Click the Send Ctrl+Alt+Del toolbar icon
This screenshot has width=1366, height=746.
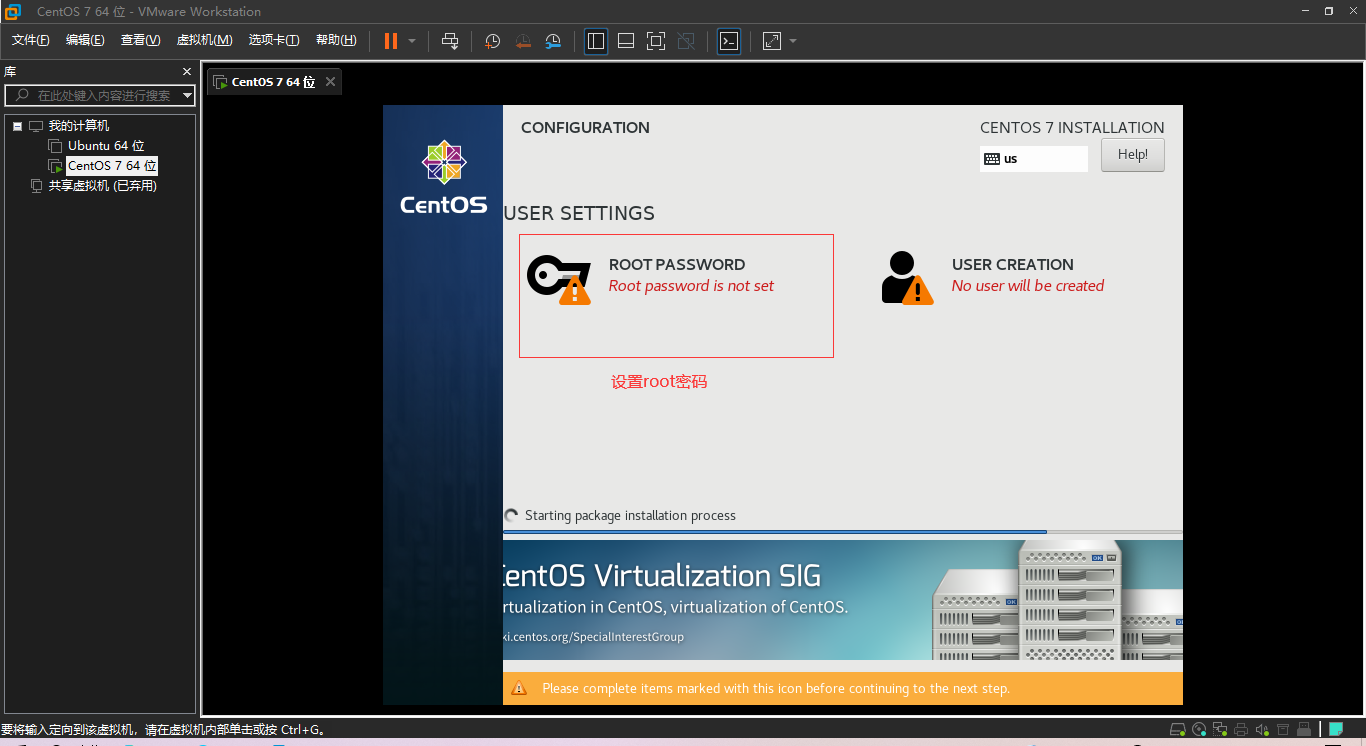450,41
